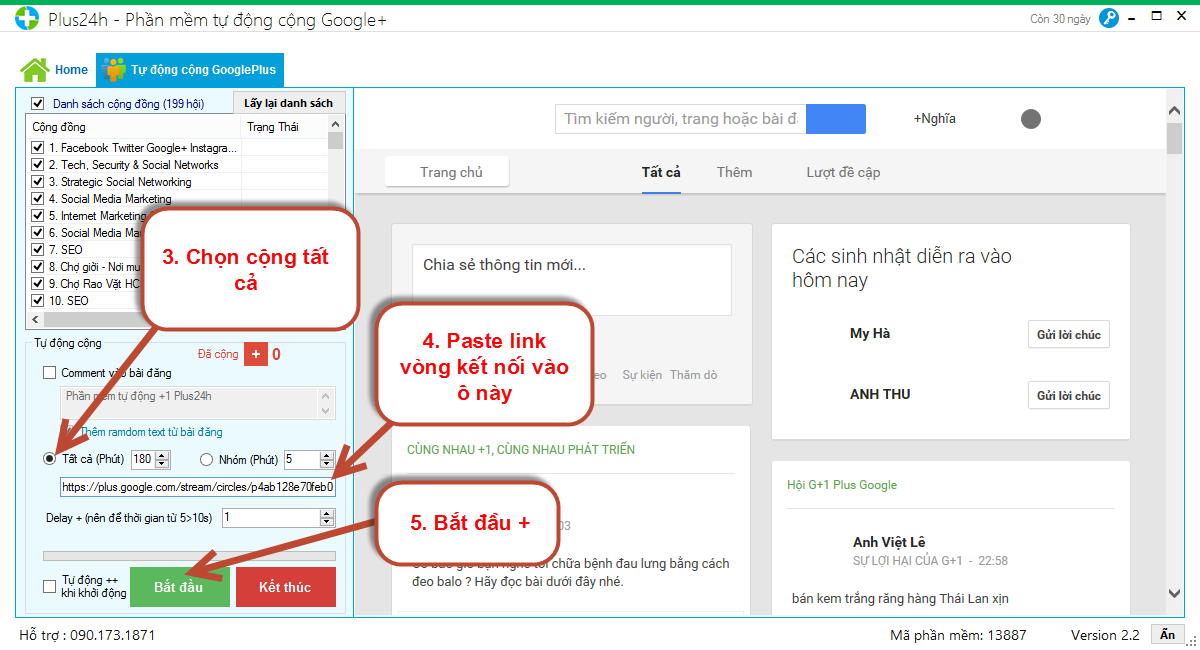The image size is (1200, 650).
Task: Decrease the Tất cả minutes value 180
Action: [x=164, y=465]
